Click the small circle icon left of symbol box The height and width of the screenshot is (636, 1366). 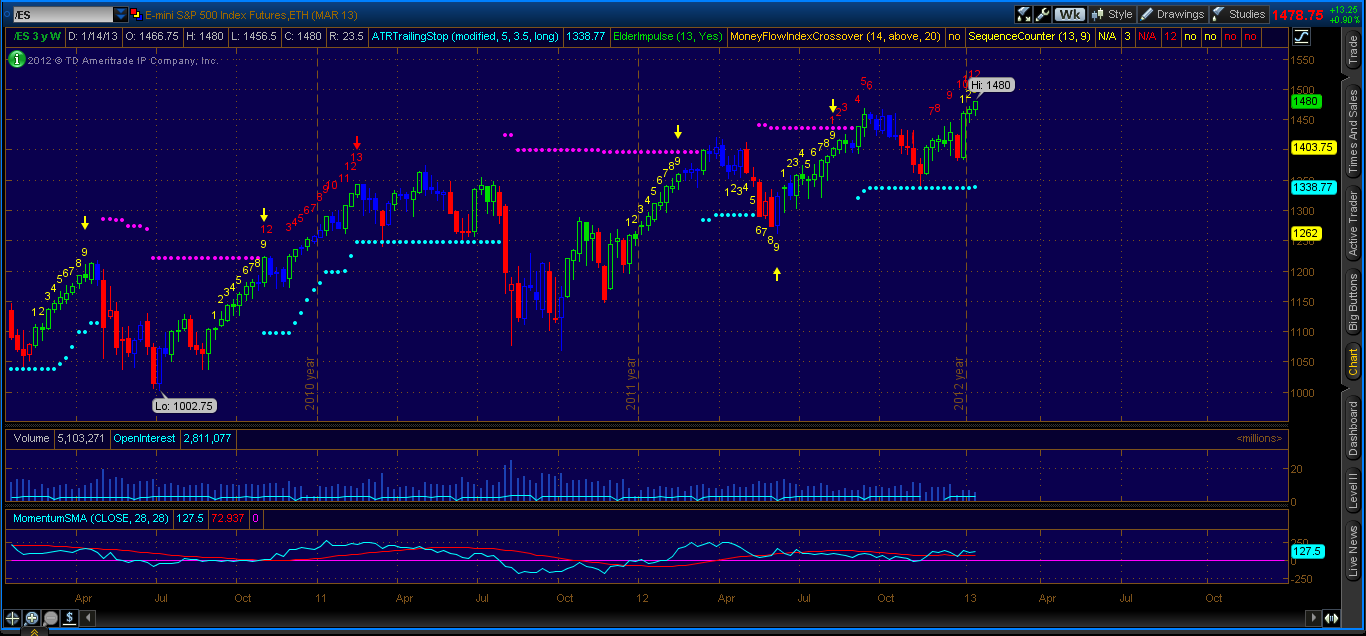coord(6,15)
